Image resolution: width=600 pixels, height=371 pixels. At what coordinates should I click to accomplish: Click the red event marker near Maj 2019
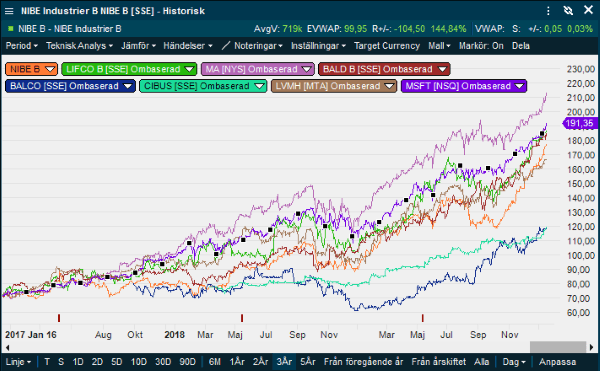[x=422, y=318]
